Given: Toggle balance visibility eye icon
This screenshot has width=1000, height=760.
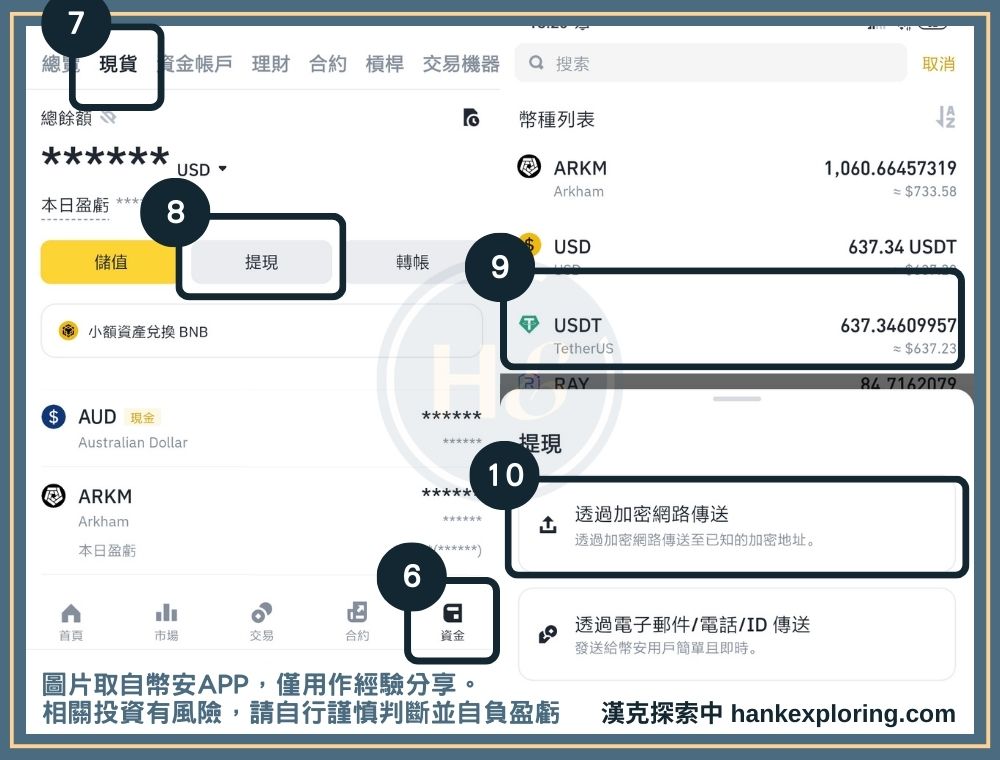Looking at the screenshot, I should tap(108, 117).
